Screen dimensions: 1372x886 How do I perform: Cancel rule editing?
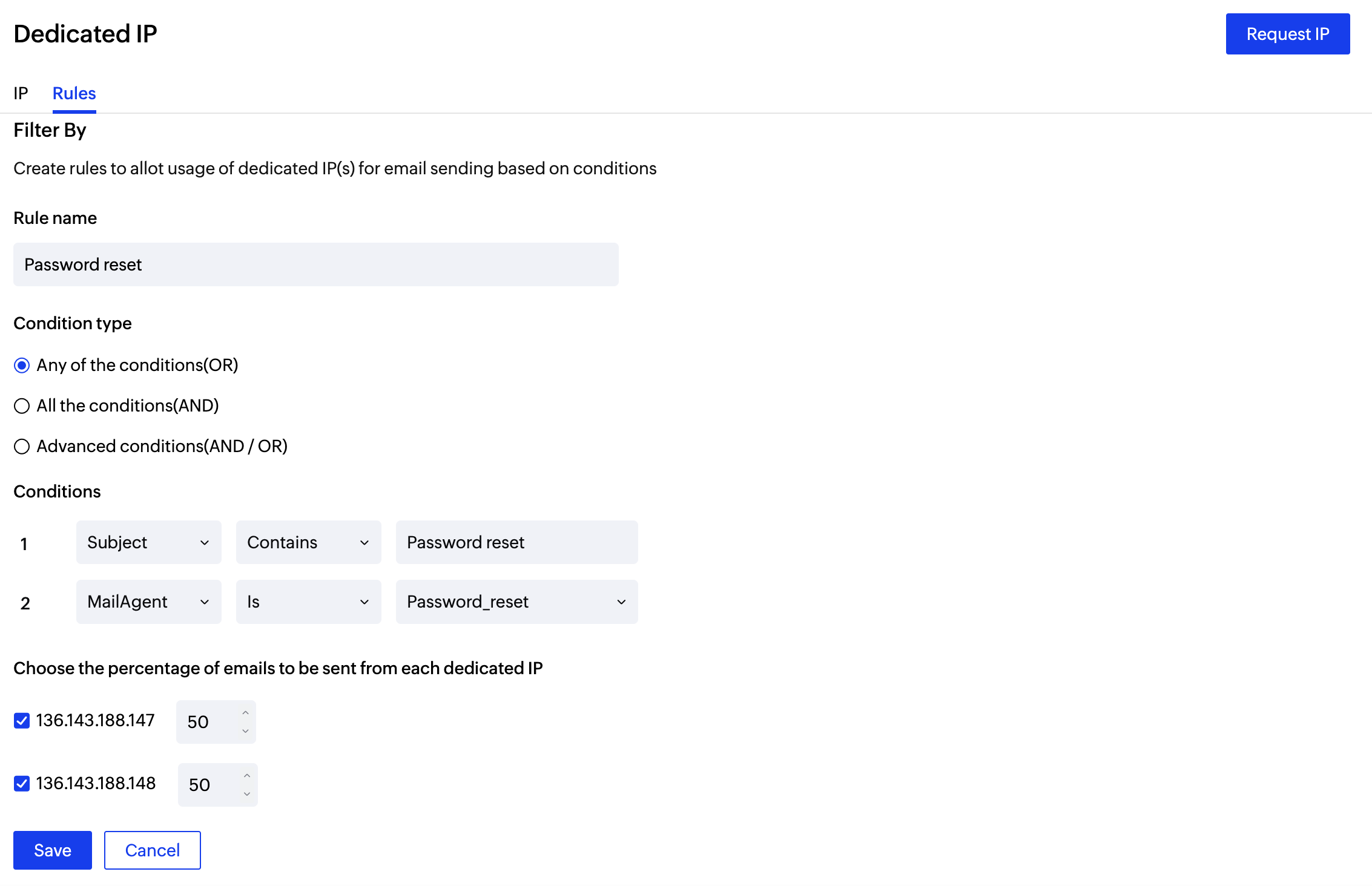point(153,850)
